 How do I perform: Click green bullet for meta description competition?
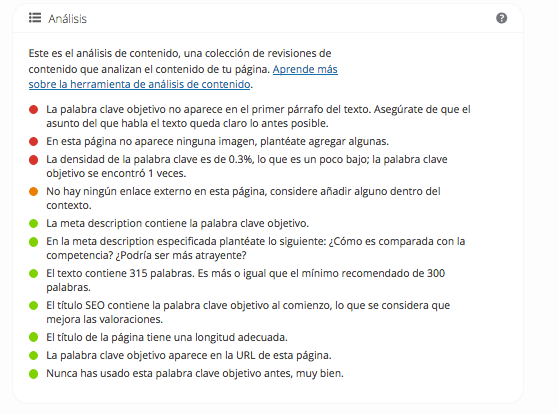pos(34,242)
